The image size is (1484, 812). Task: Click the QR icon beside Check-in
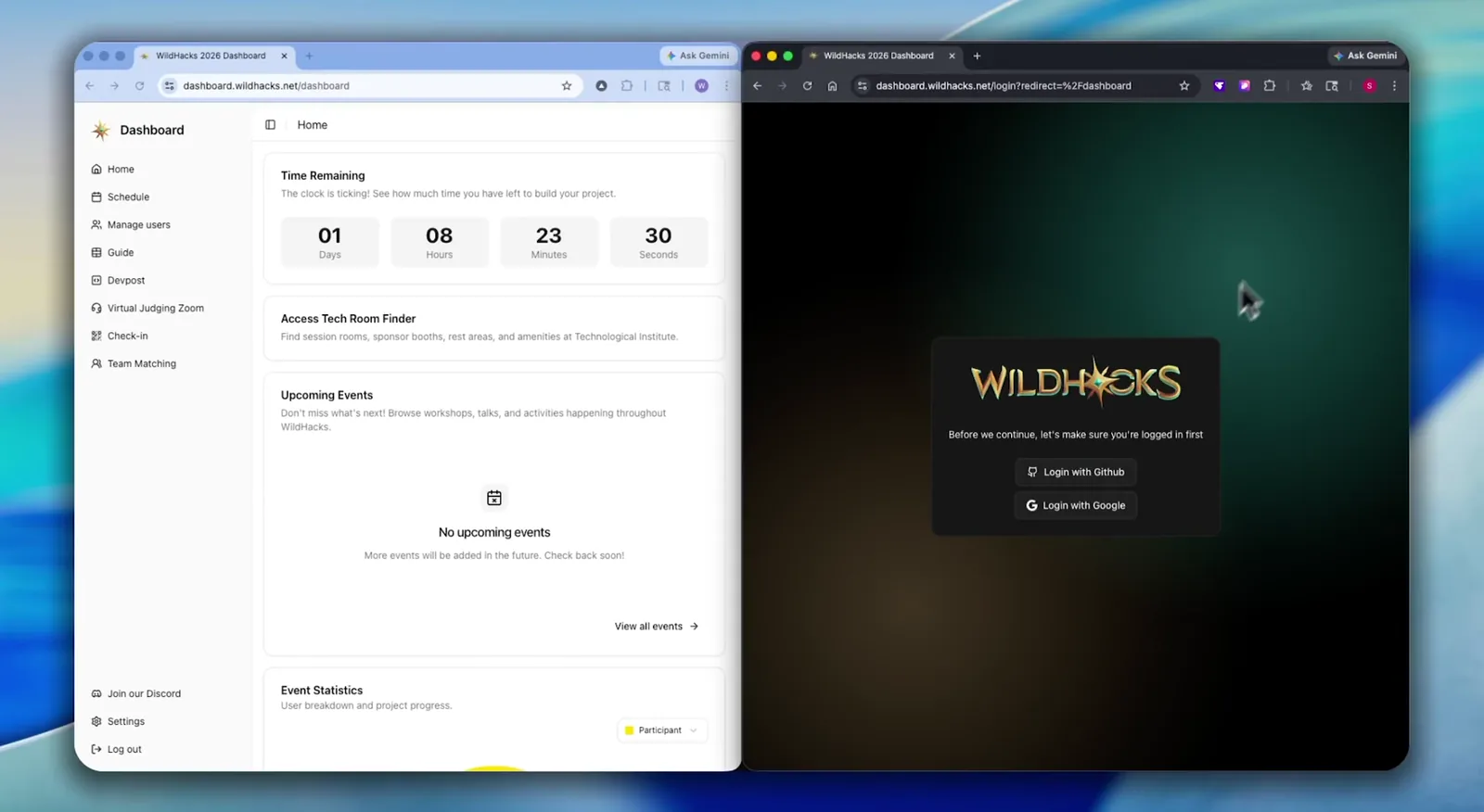click(x=96, y=336)
